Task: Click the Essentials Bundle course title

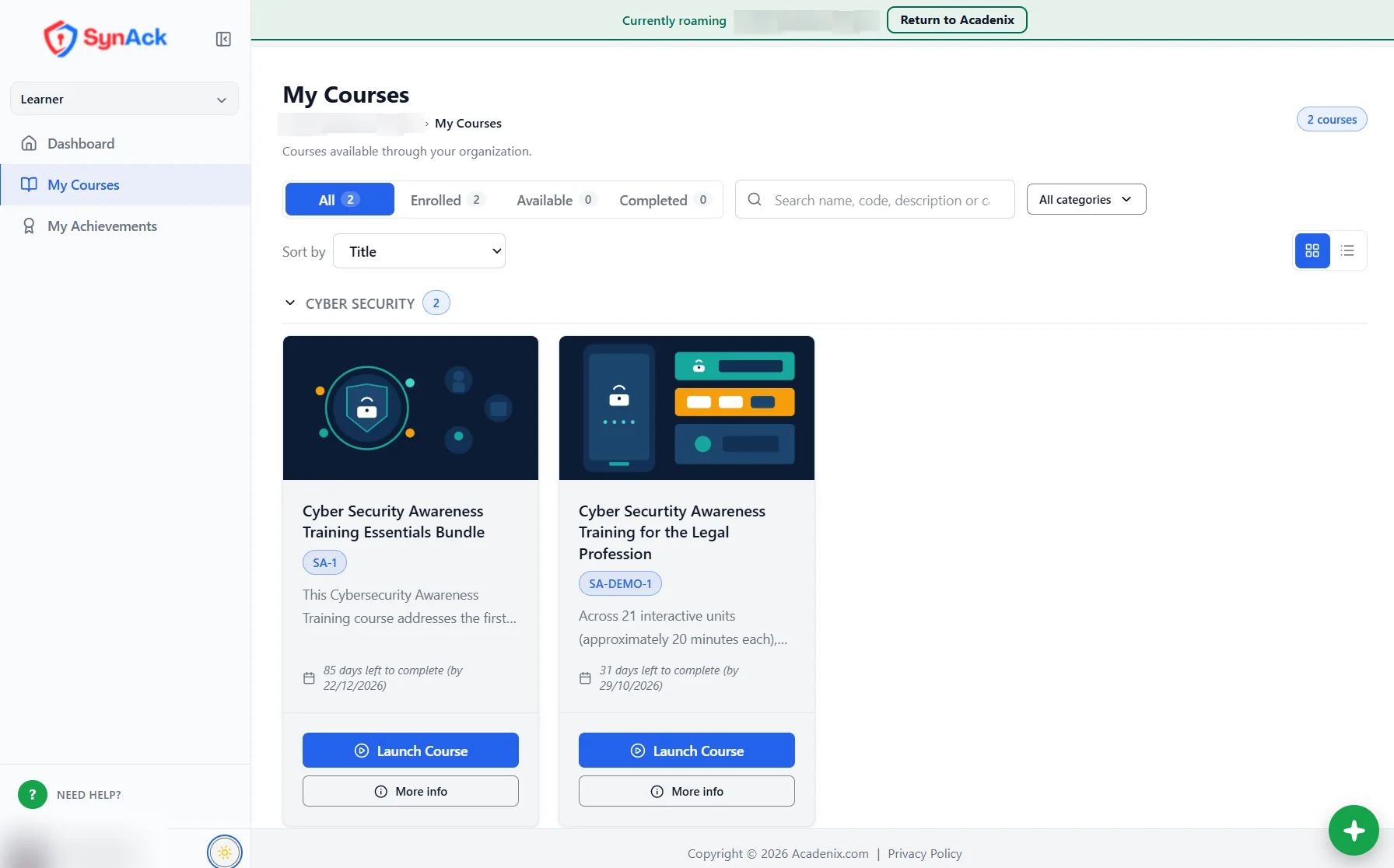Action: click(394, 521)
